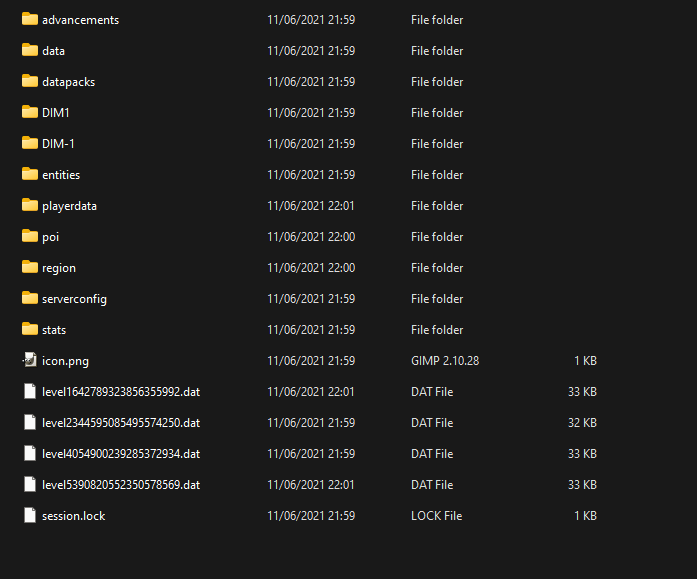Click the region folder icon
This screenshot has width=697, height=579.
[29, 268]
